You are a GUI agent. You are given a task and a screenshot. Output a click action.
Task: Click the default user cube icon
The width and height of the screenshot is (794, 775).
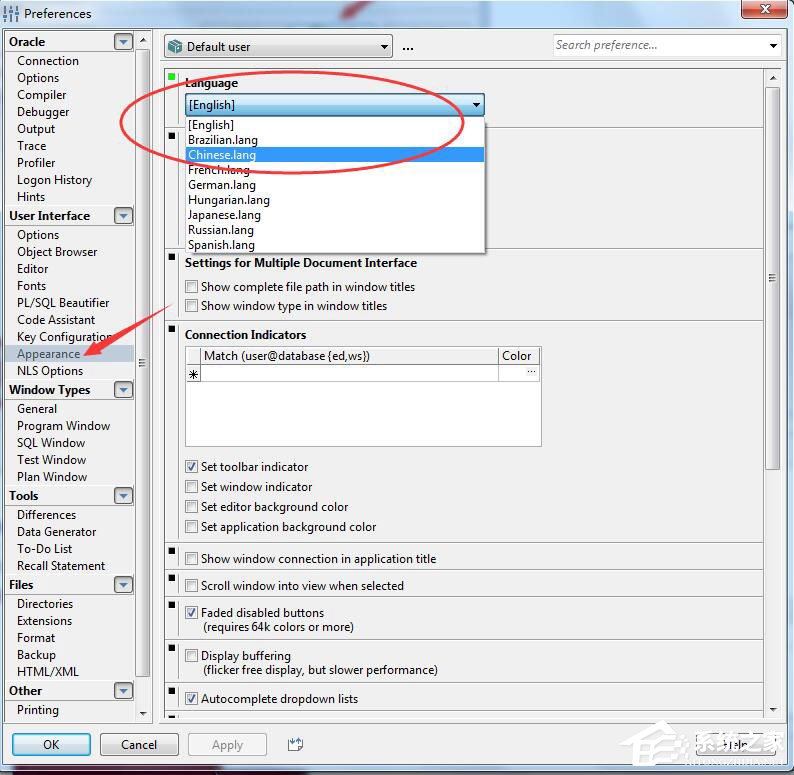coord(175,47)
